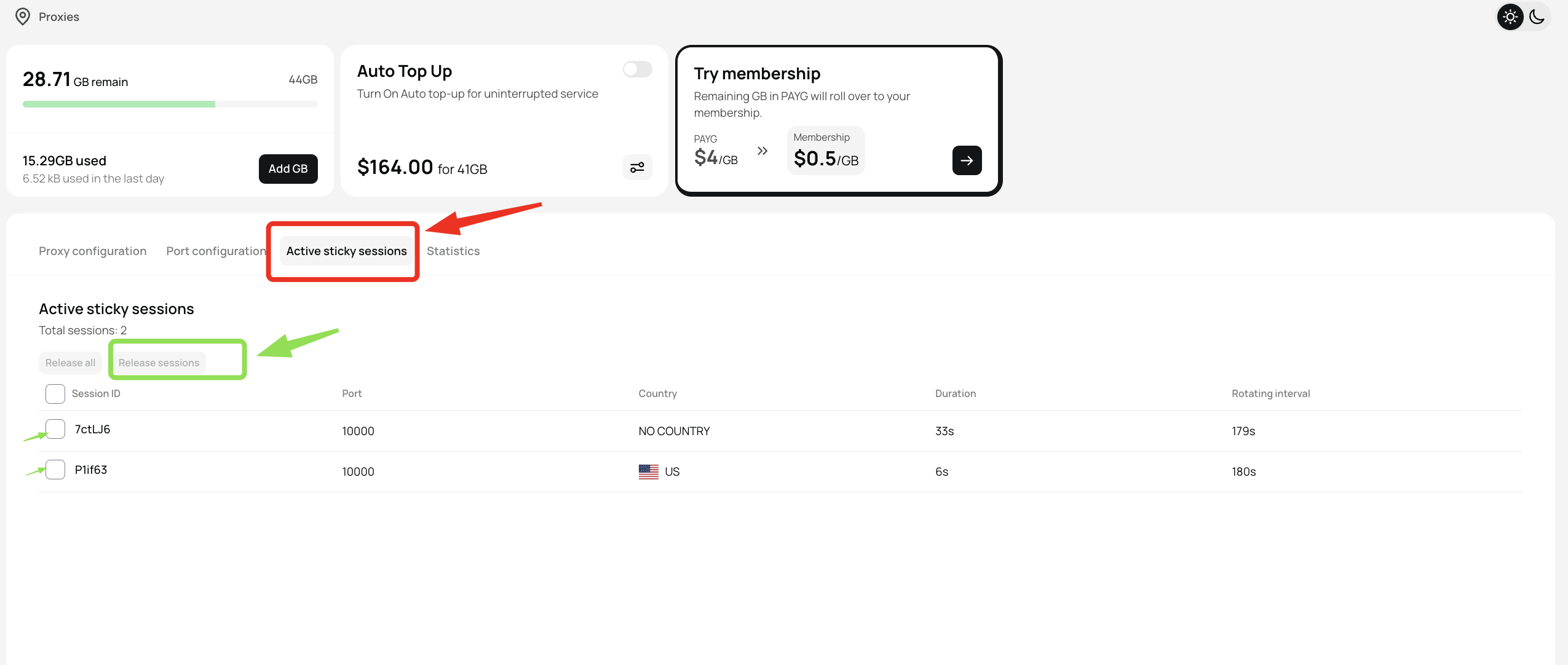The height and width of the screenshot is (665, 1568).
Task: Open the Proxy configuration tab
Action: click(93, 251)
